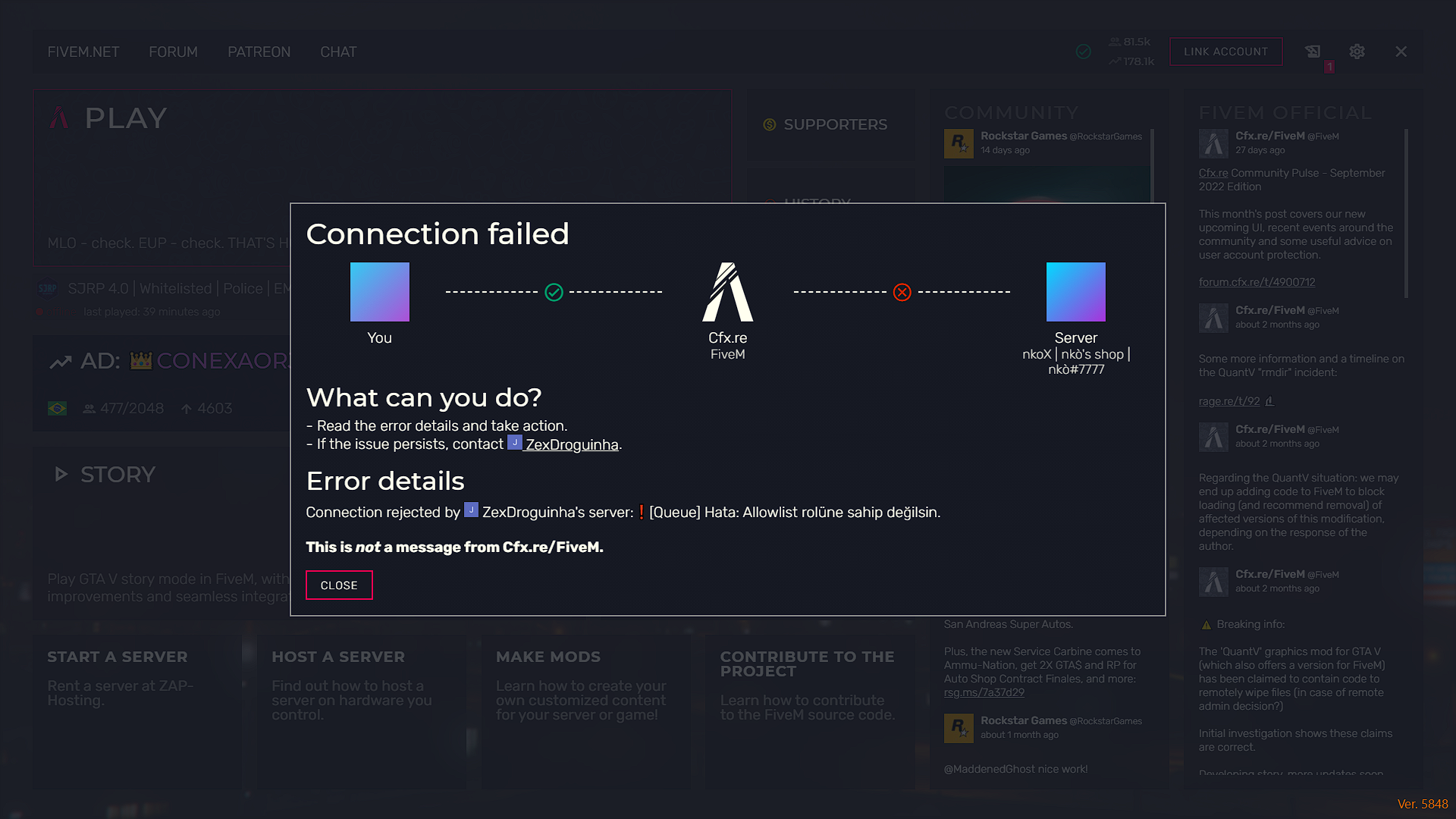Click the FiveM Official feed scrollbar
Viewport: 1456px width, 819px height.
tap(1406, 213)
